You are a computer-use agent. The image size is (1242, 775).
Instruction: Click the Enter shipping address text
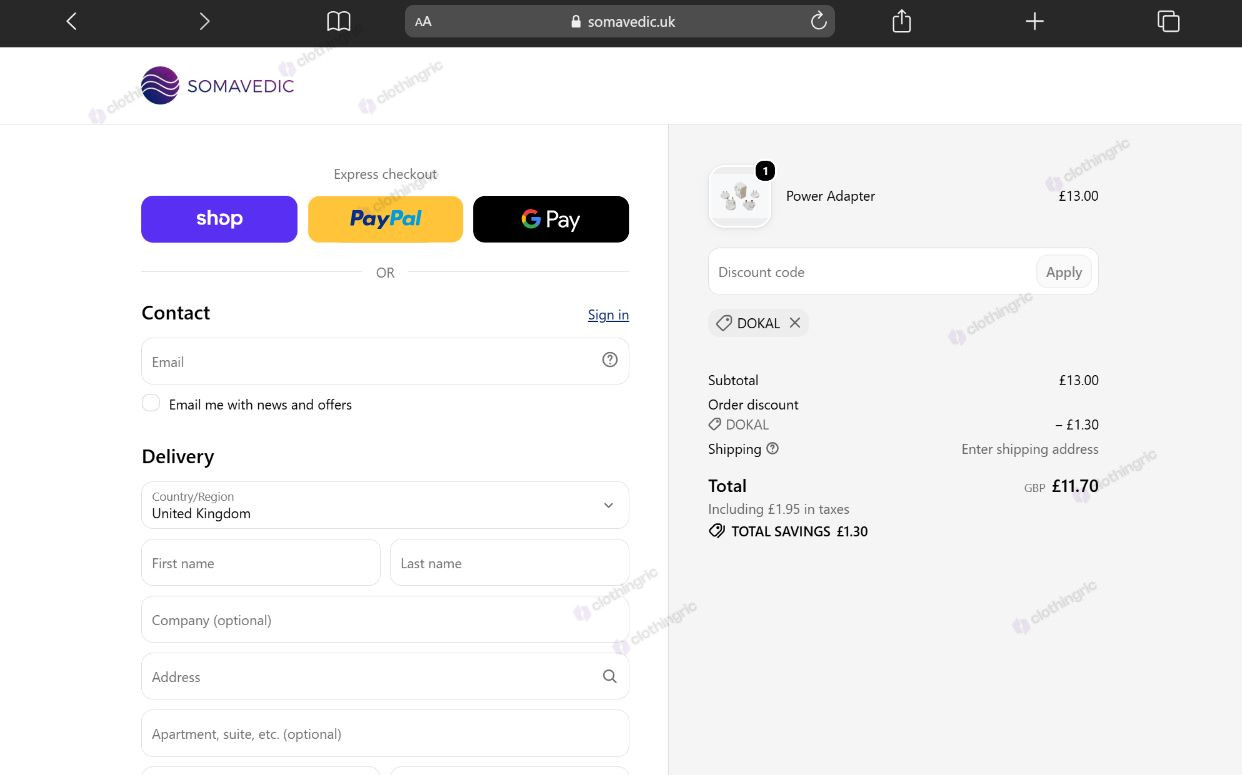coord(1030,449)
